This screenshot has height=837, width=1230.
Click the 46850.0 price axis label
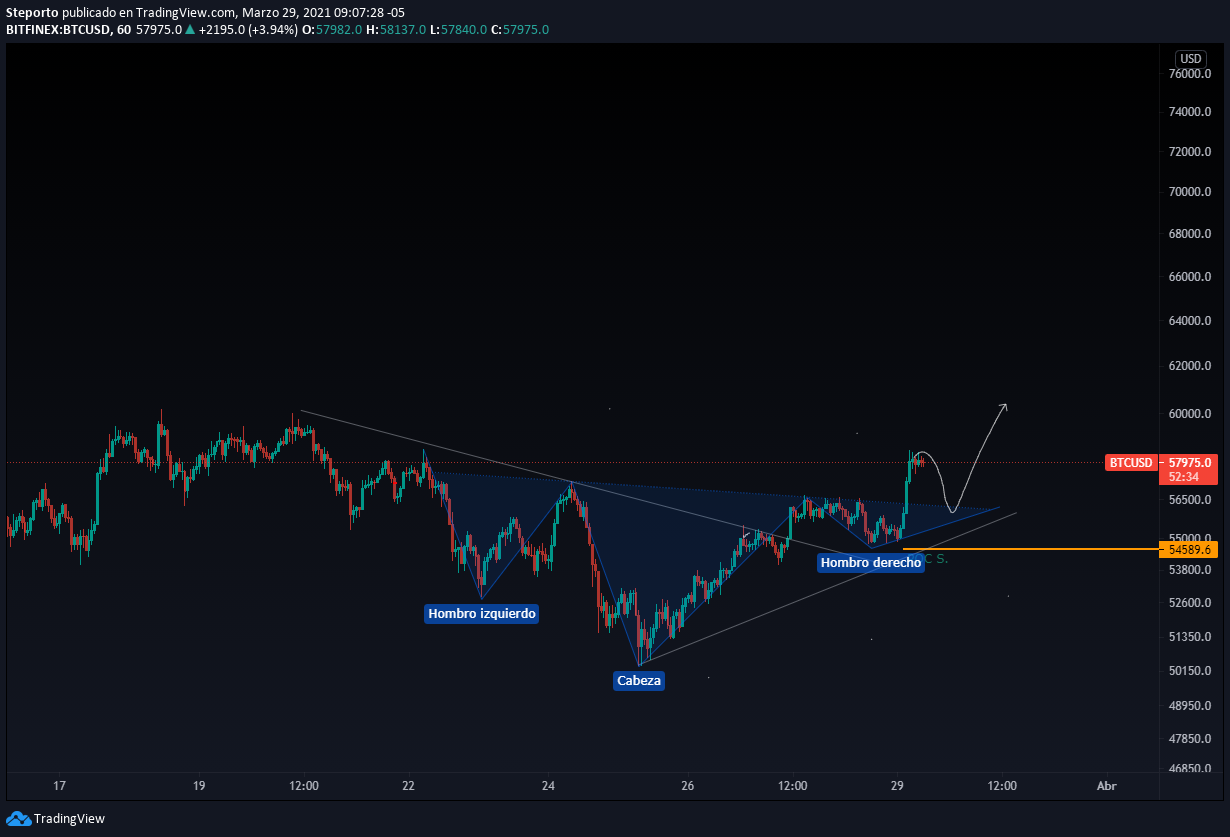click(x=1190, y=769)
